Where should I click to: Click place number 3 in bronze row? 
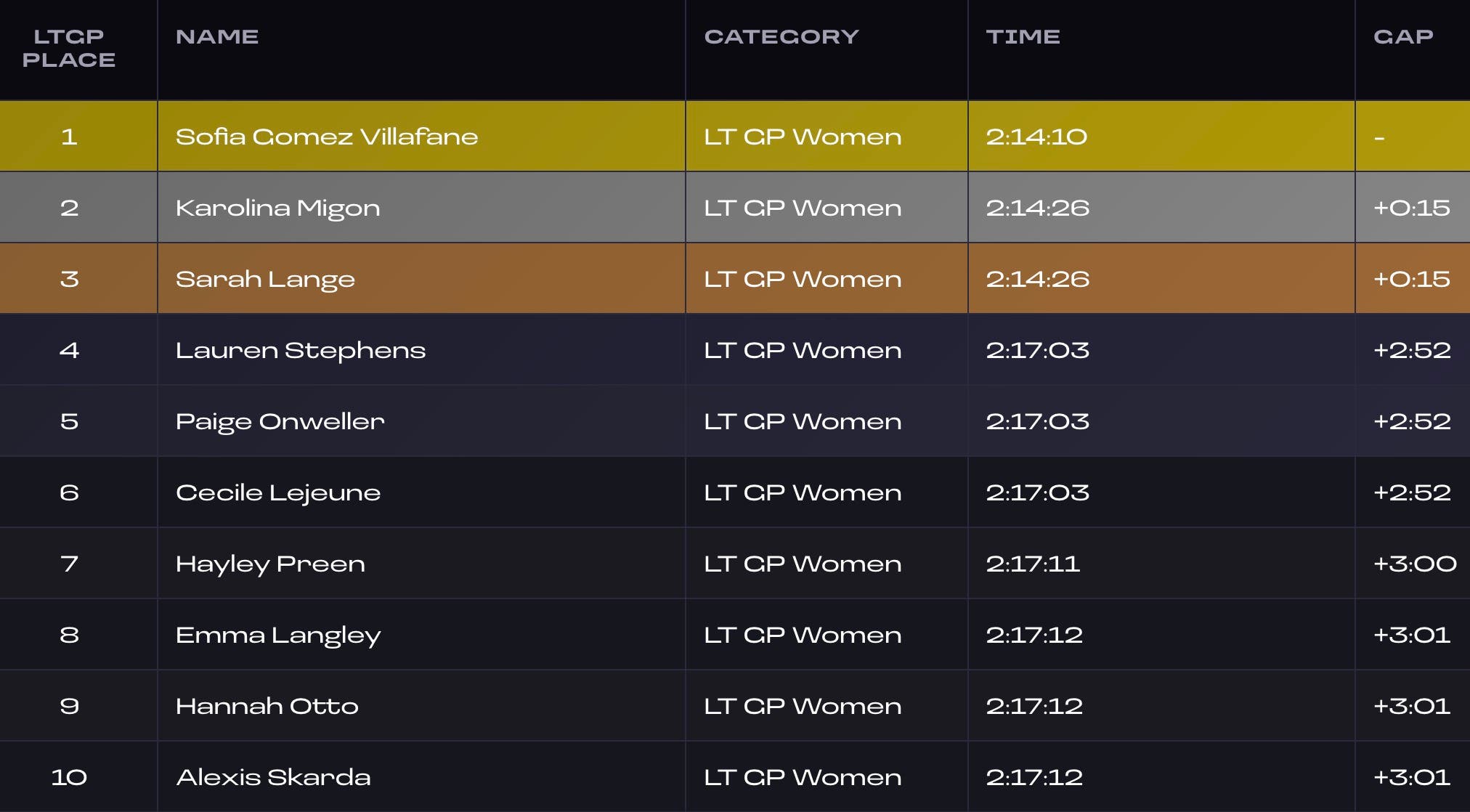point(69,279)
